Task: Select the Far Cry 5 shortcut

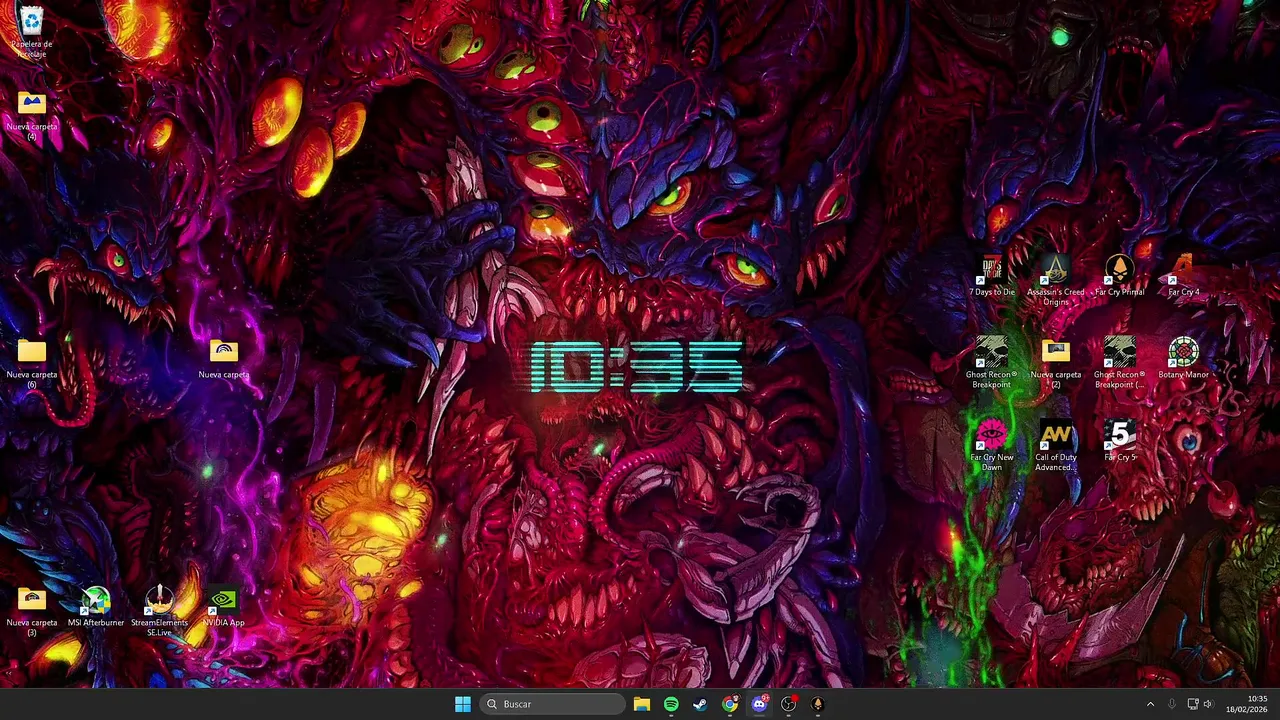Action: click(x=1119, y=441)
